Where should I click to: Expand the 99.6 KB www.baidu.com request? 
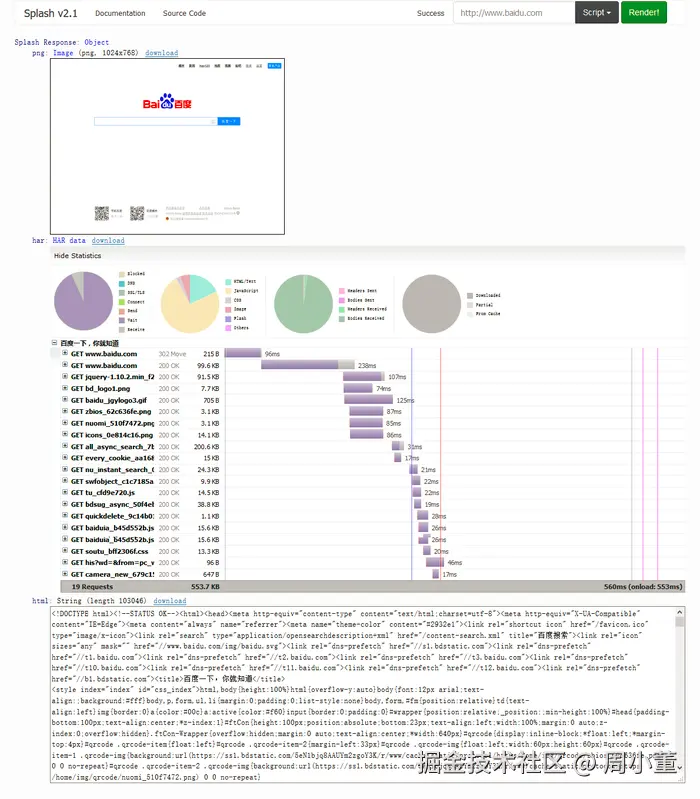(x=65, y=365)
